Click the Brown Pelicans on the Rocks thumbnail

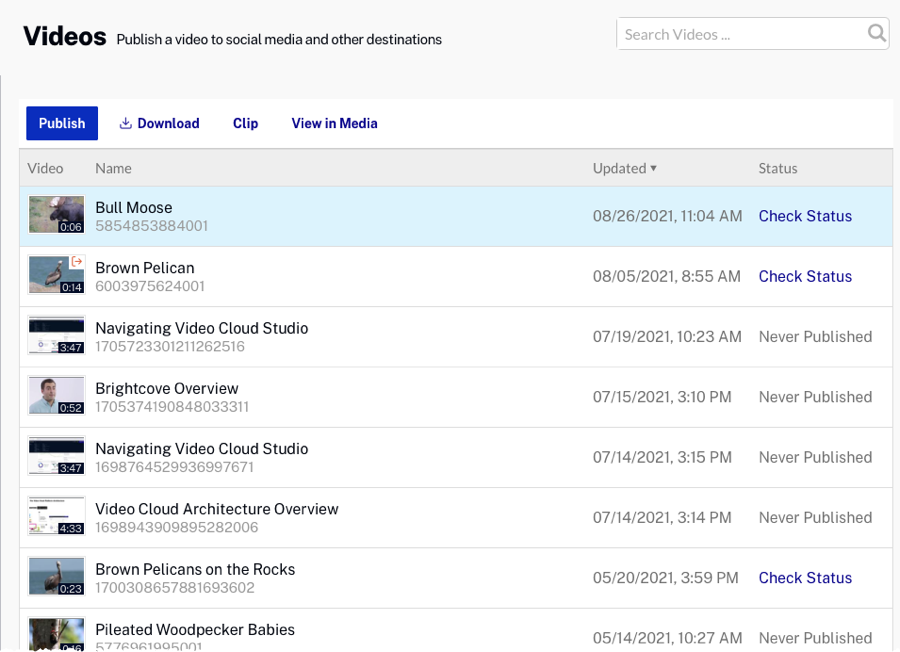pyautogui.click(x=56, y=577)
